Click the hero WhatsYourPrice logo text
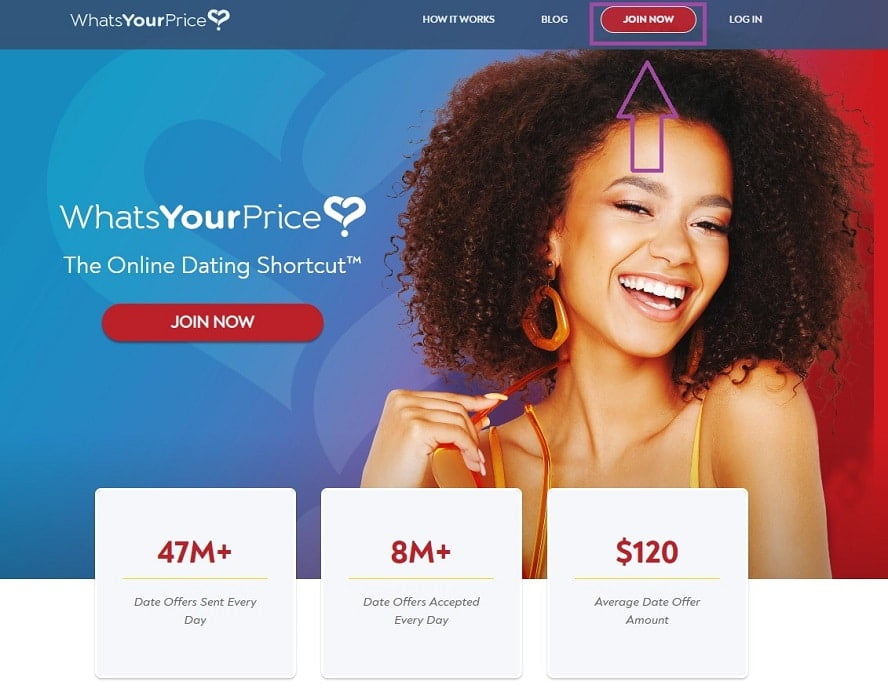The image size is (888, 685). pos(191,217)
